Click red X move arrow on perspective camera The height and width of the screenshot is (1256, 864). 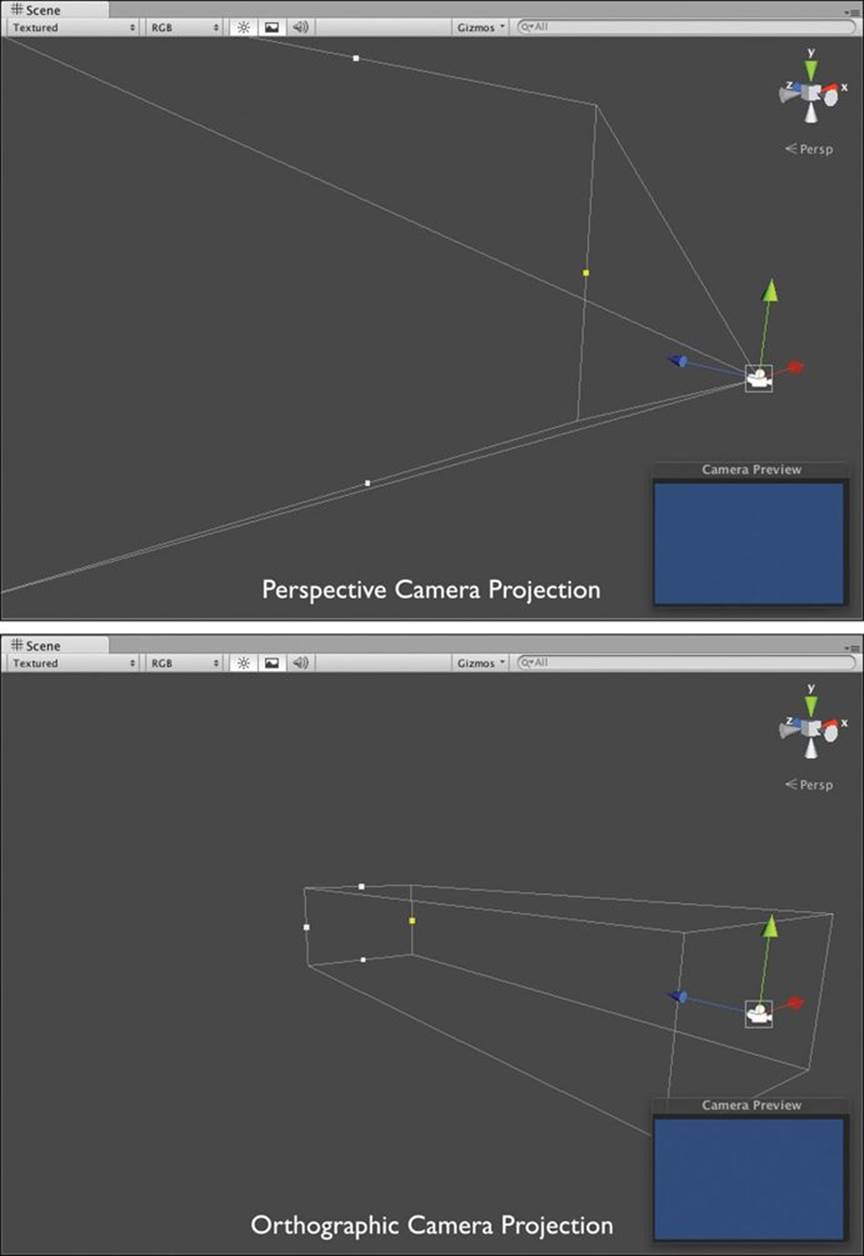pos(795,367)
